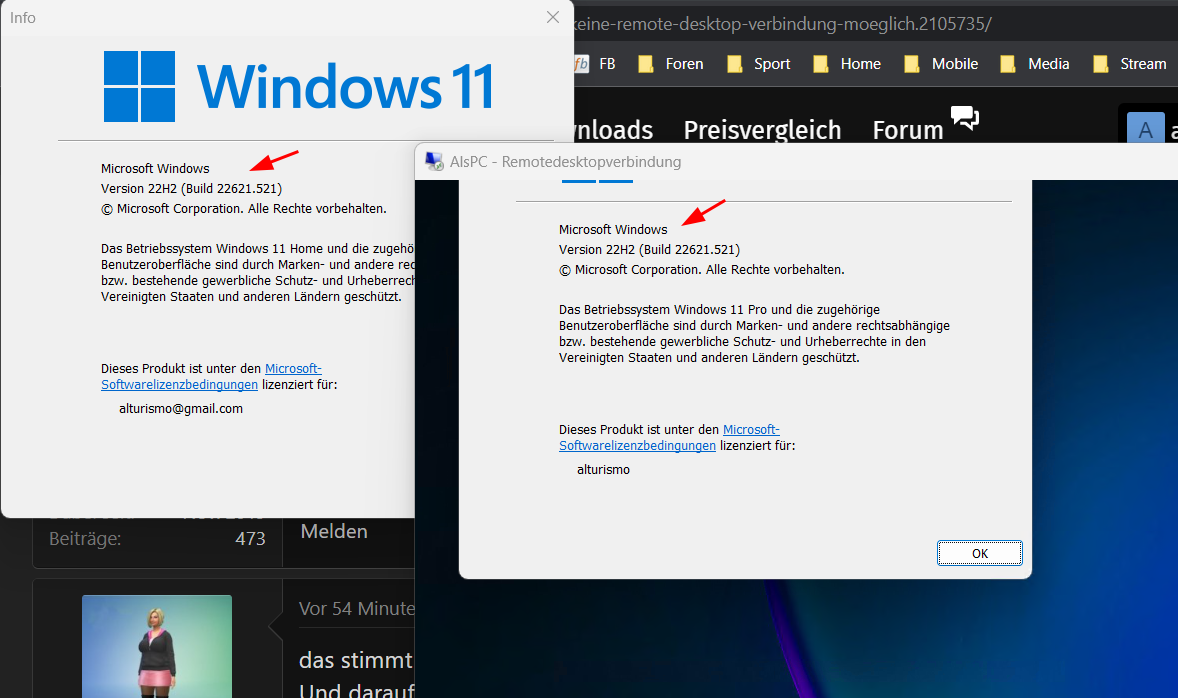Open the FB bookmark
The height and width of the screenshot is (698, 1178).
click(x=595, y=64)
